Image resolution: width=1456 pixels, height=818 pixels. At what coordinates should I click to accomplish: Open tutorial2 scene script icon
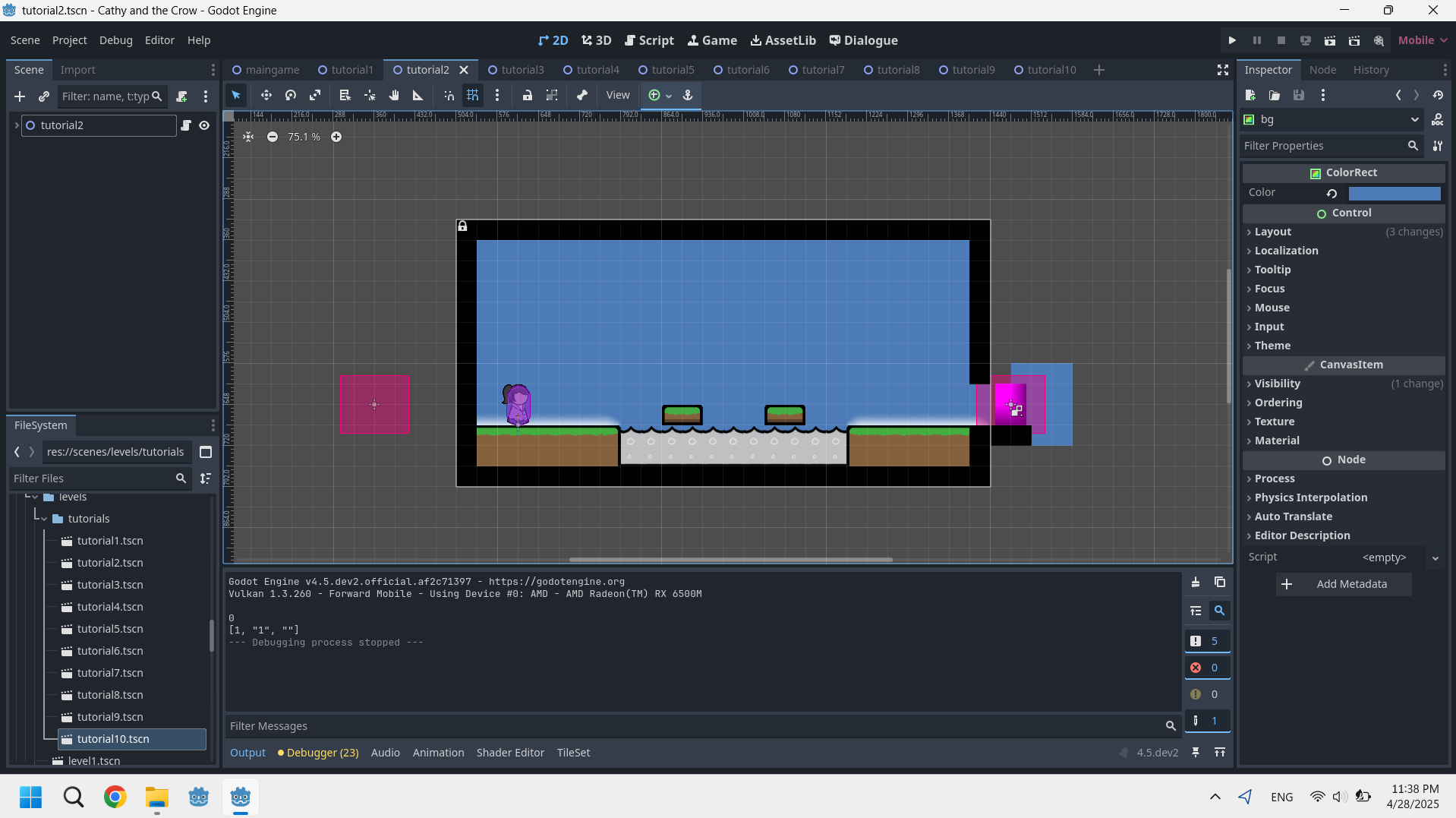186,125
